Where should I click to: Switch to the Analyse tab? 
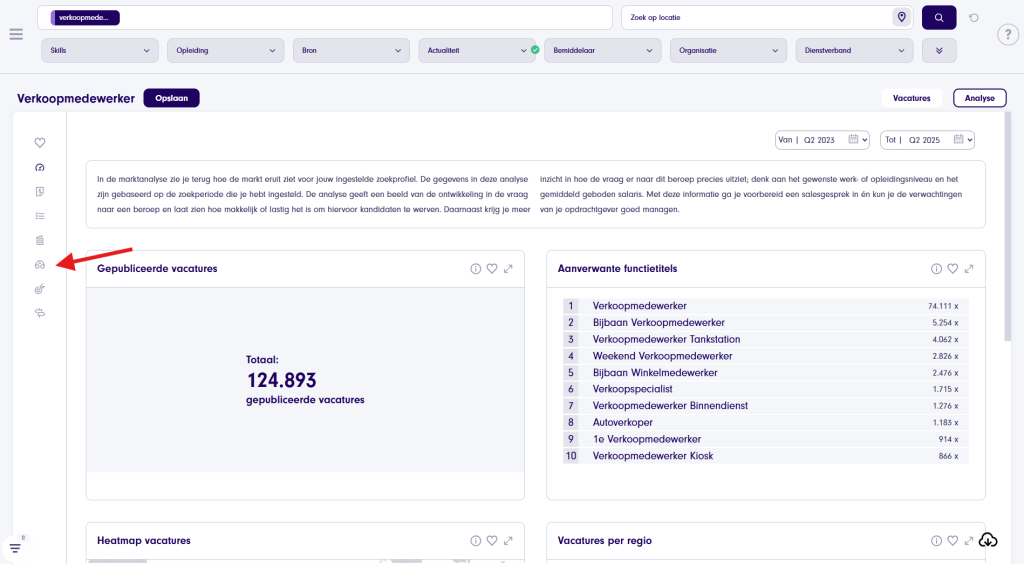point(979,98)
